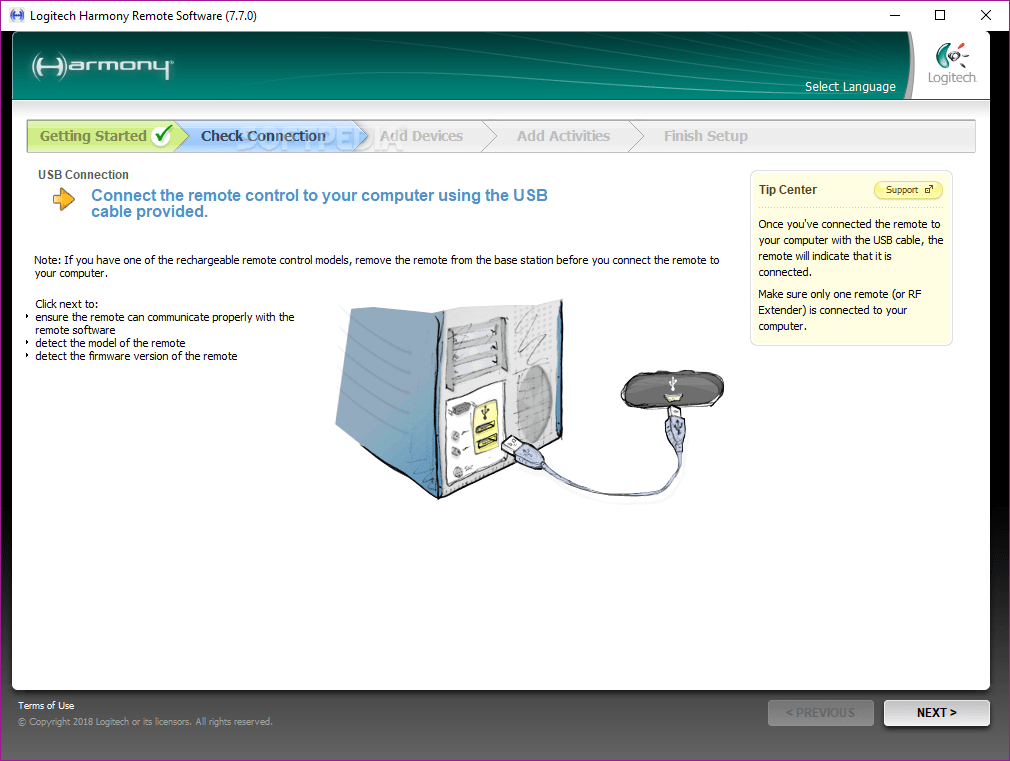Click the 'detect the model of the remote' bullet
Screen dimensions: 1010x761
pyautogui.click(x=110, y=343)
